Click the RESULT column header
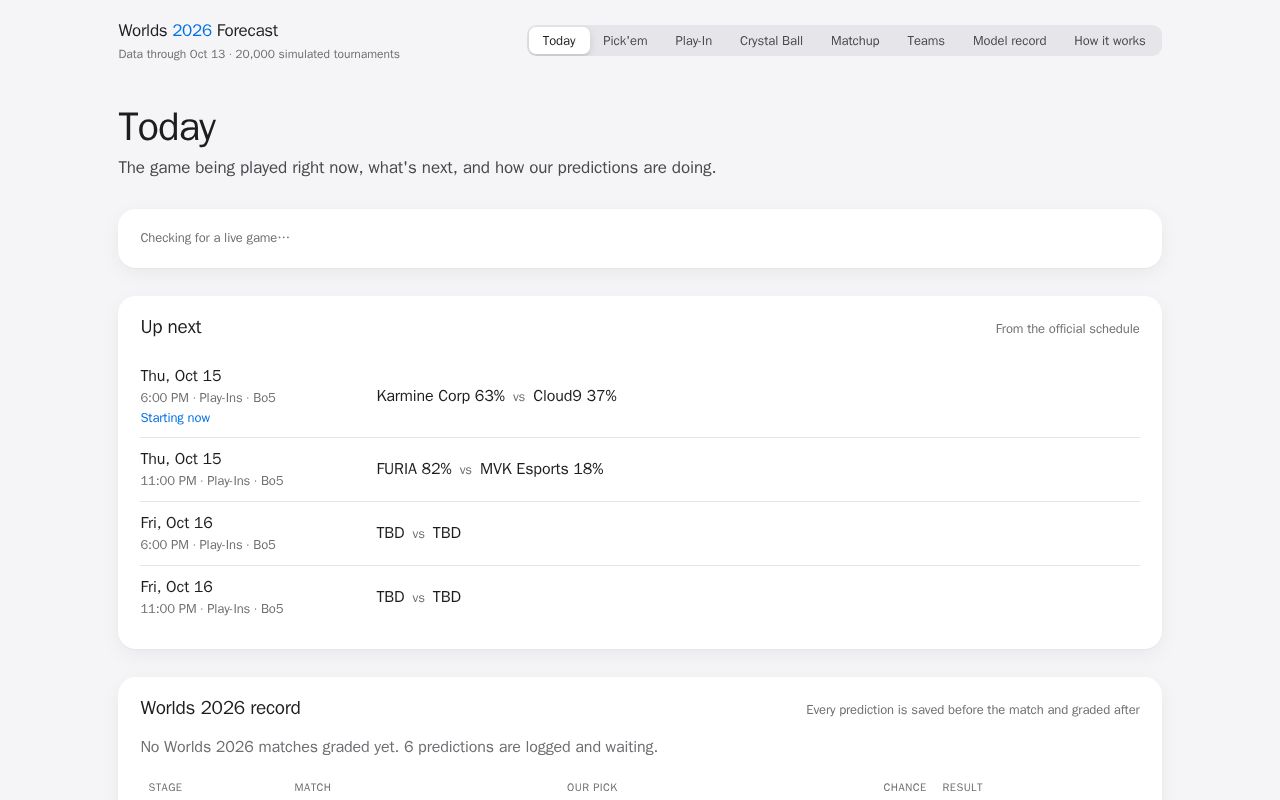Screen dimensions: 1280x800 pos(963,788)
